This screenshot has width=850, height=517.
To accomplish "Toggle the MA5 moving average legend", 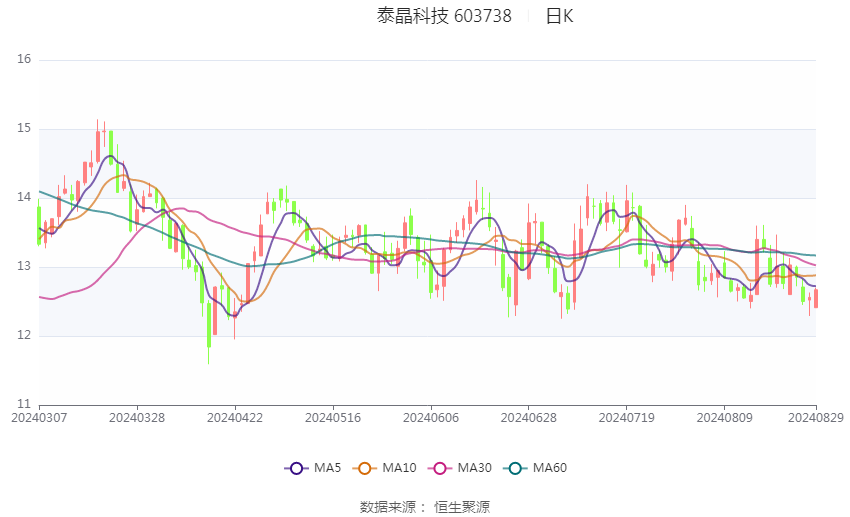I will 313,468.
